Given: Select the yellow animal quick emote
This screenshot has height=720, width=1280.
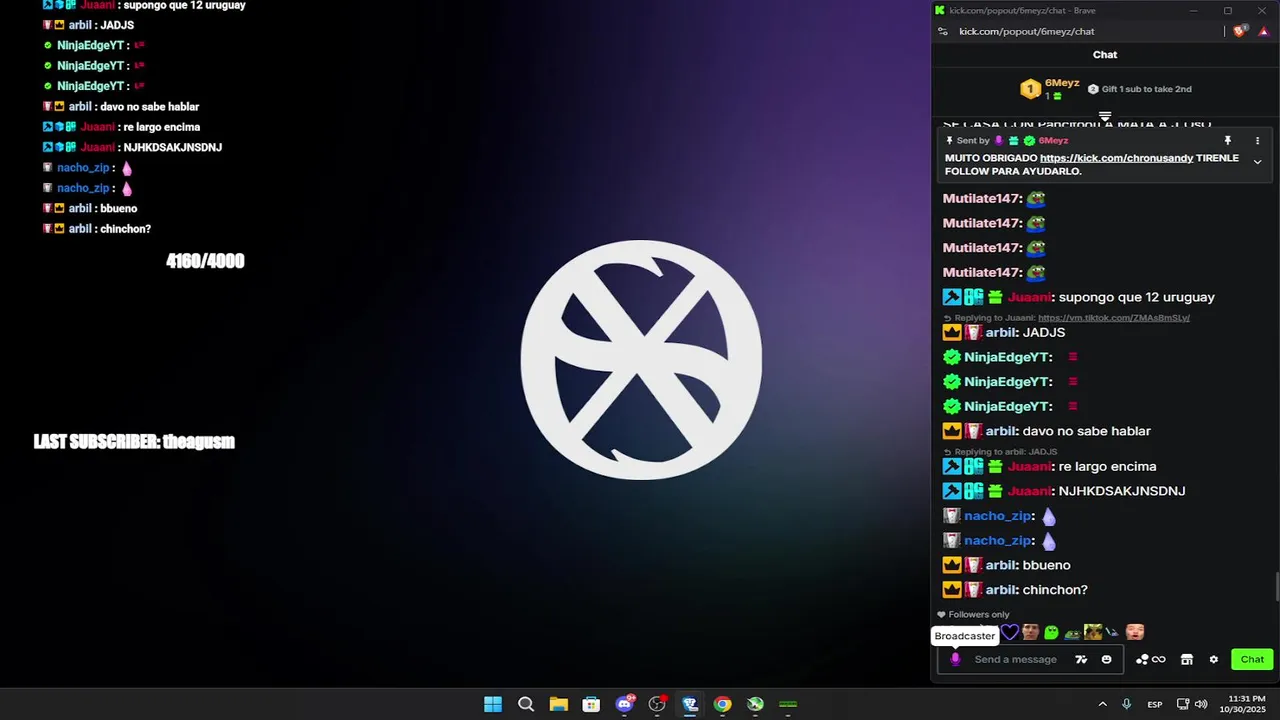Looking at the screenshot, I should pos(1093,632).
